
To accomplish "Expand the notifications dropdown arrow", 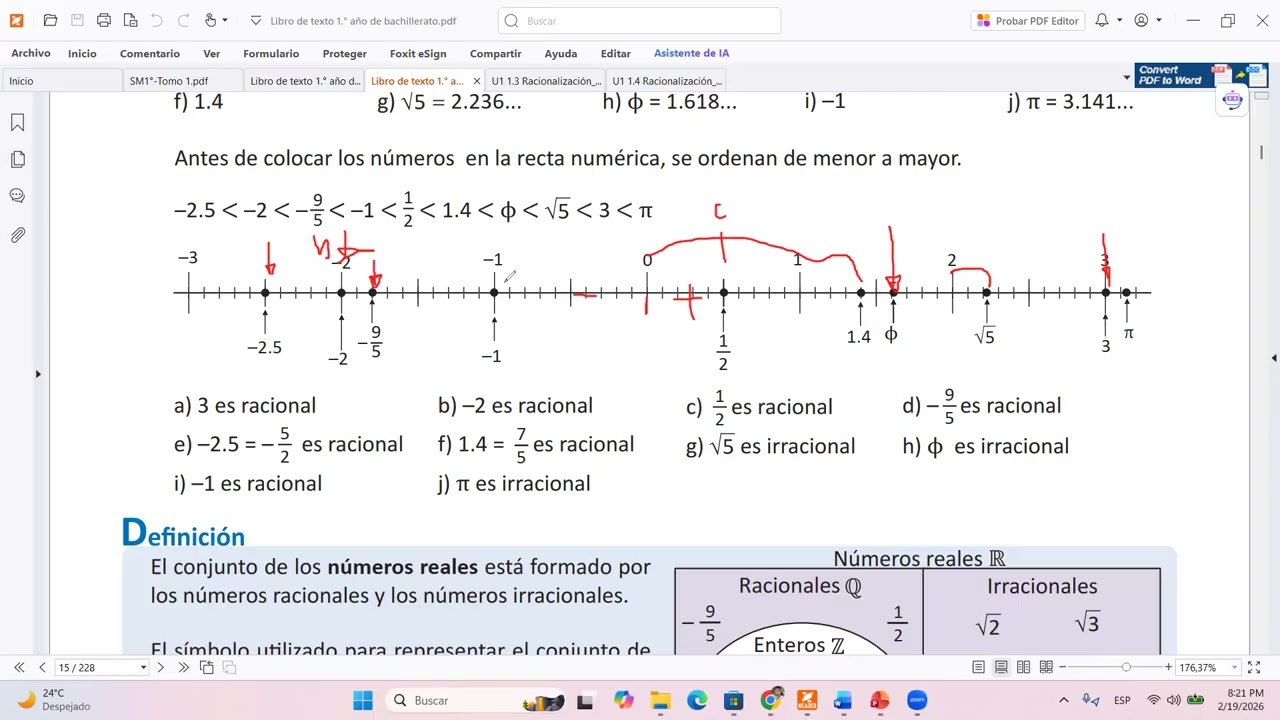I will 1120,20.
